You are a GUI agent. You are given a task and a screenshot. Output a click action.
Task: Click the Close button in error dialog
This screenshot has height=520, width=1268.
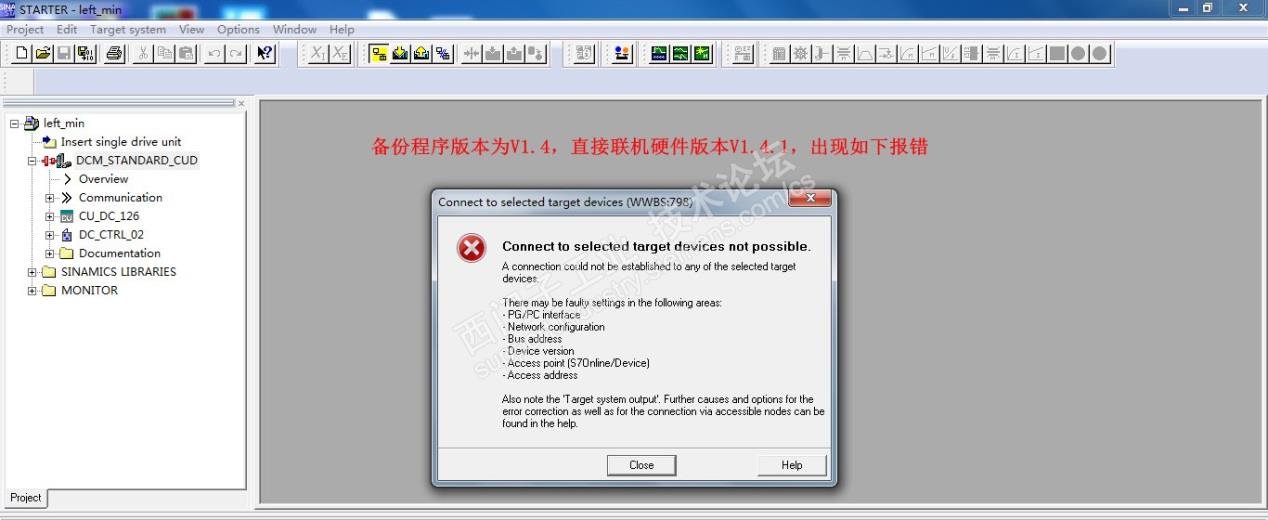tap(642, 465)
